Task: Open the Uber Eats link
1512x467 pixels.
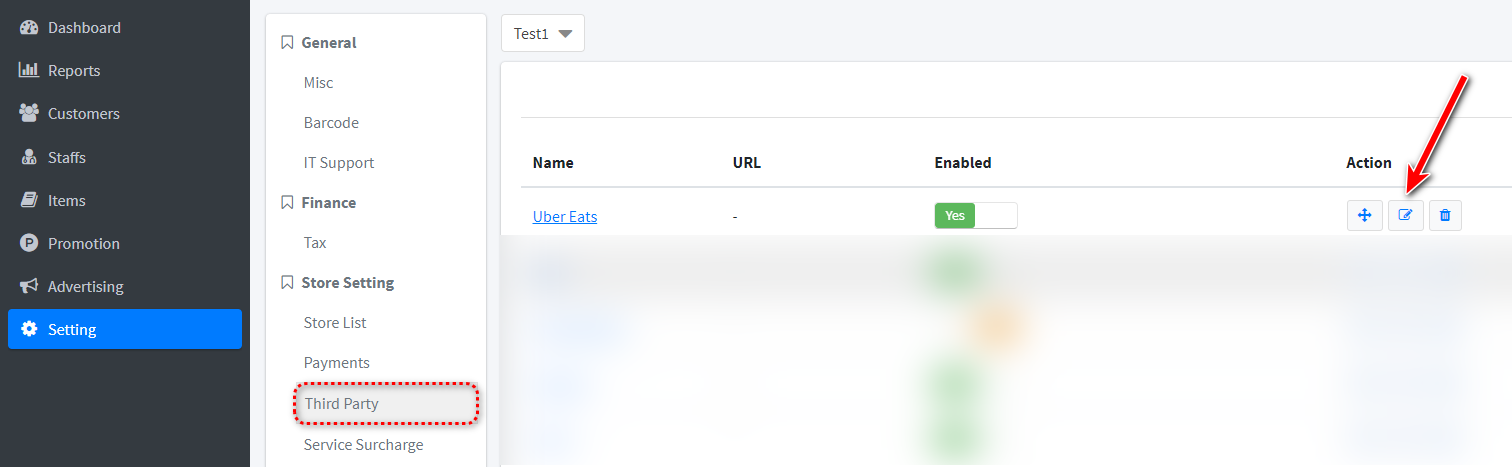Action: point(565,216)
